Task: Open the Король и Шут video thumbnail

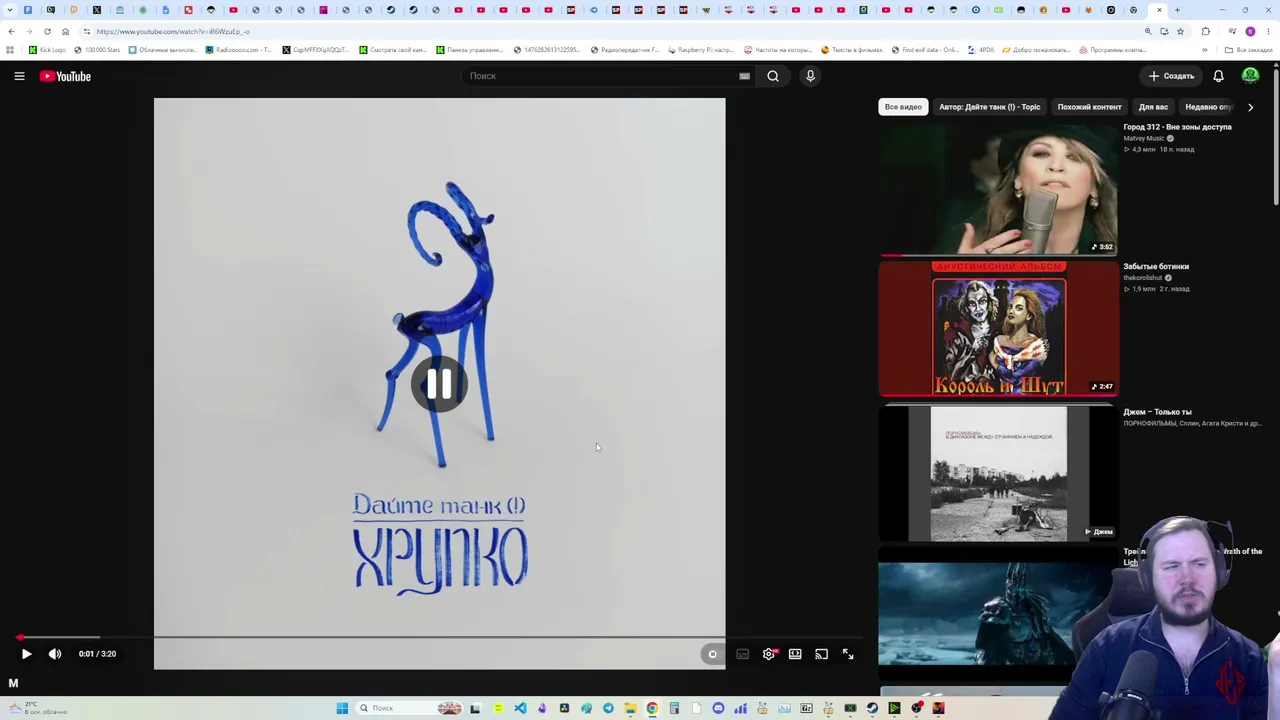Action: pyautogui.click(x=998, y=329)
